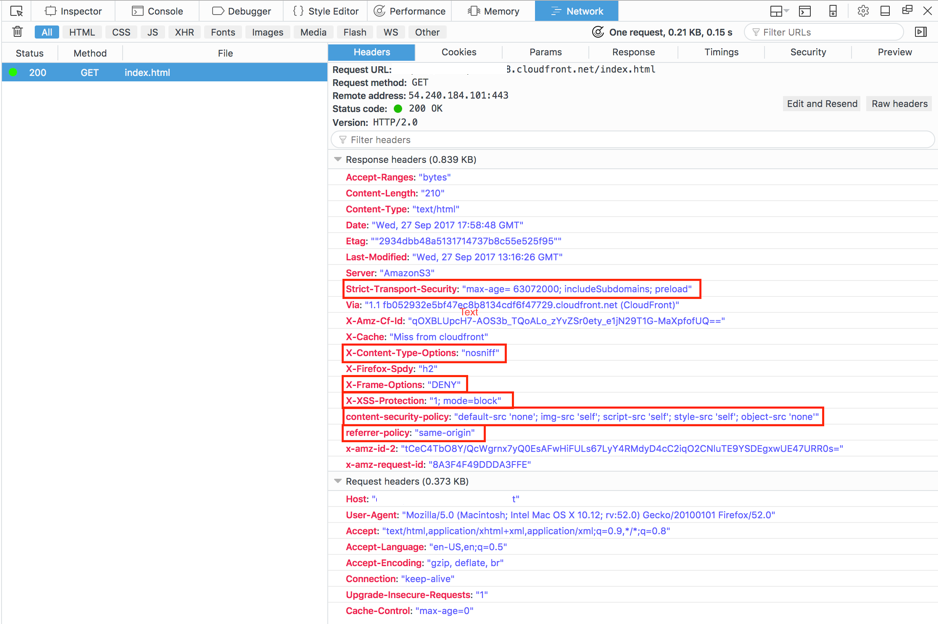Viewport: 938px width, 624px height.
Task: Toggle the Images filter
Action: point(267,31)
